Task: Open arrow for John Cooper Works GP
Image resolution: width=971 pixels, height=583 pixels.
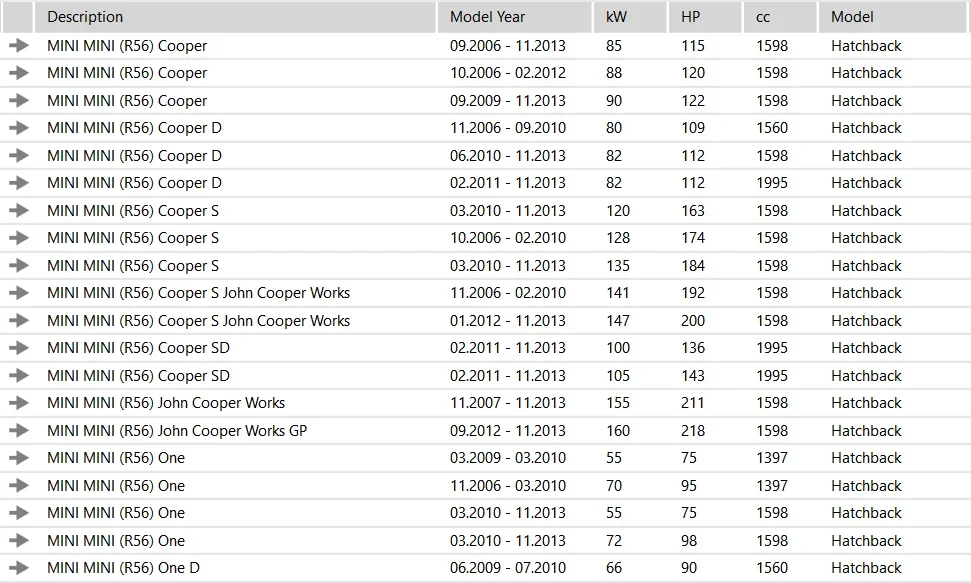Action: pyautogui.click(x=19, y=431)
